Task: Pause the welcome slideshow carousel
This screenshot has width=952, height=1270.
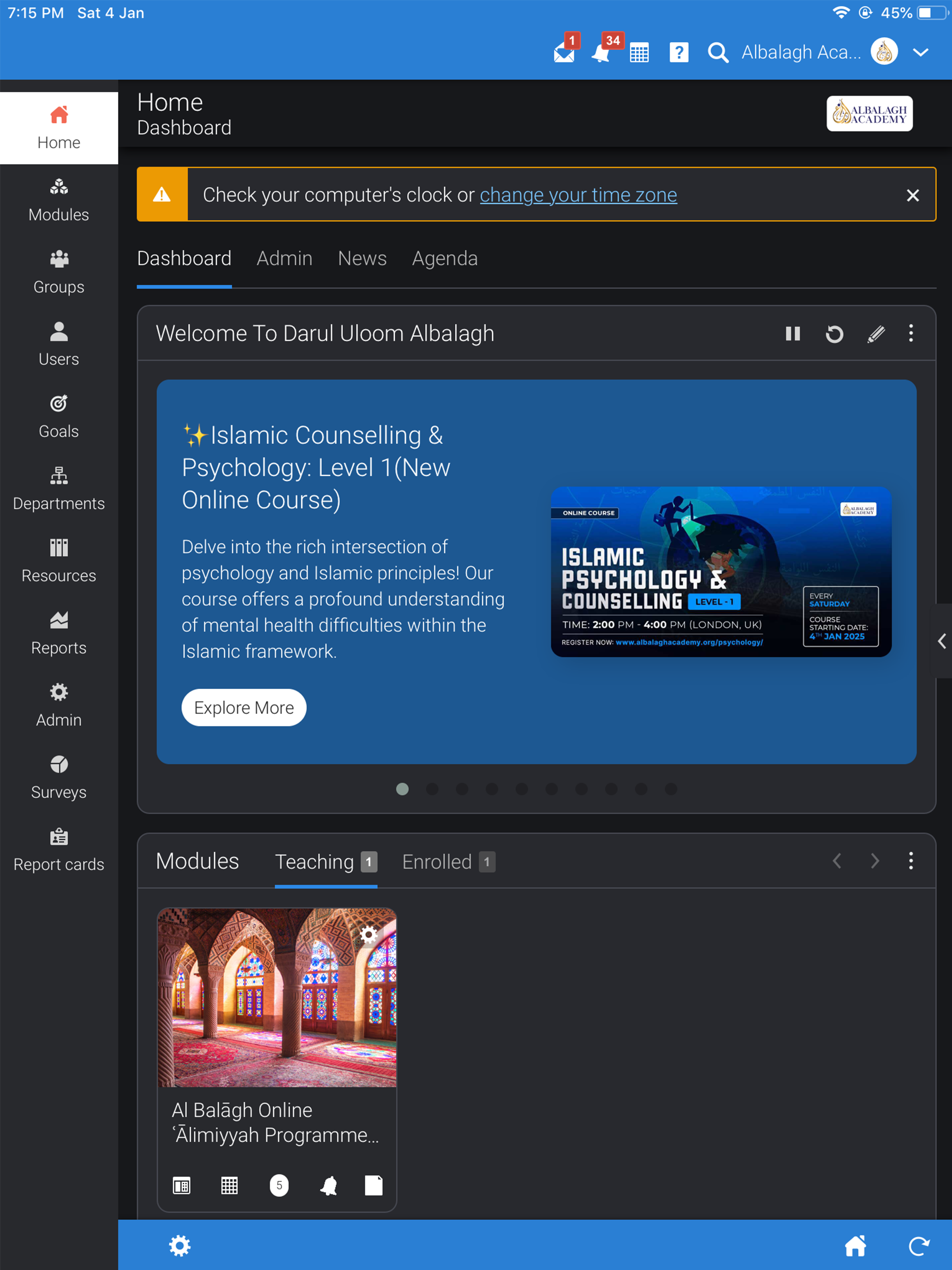Action: [792, 334]
